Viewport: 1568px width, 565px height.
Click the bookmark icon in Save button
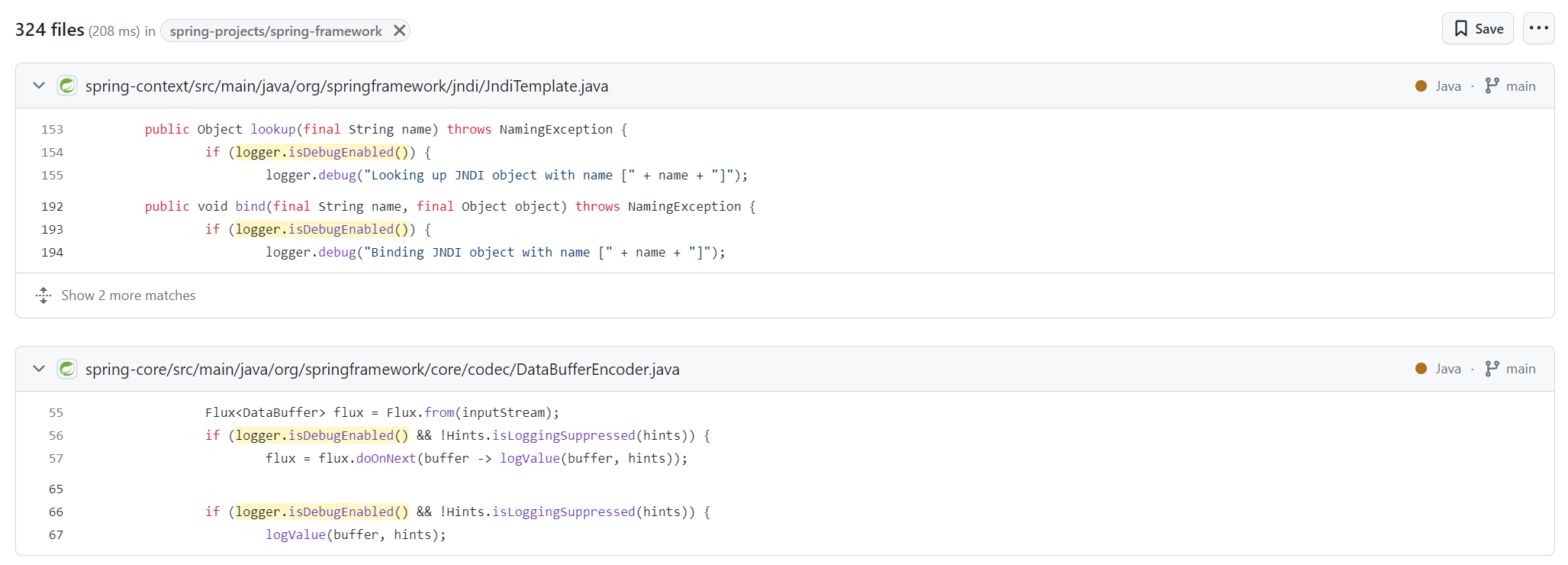[1460, 29]
